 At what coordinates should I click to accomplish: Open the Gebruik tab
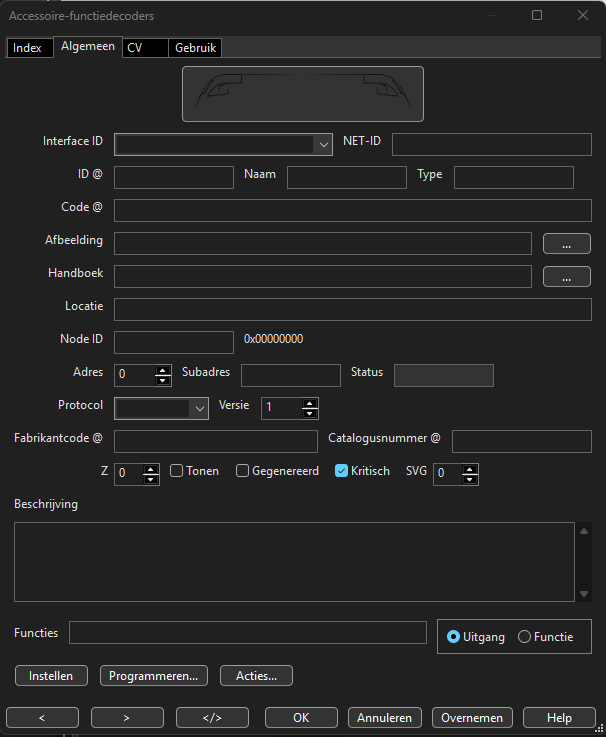click(194, 48)
